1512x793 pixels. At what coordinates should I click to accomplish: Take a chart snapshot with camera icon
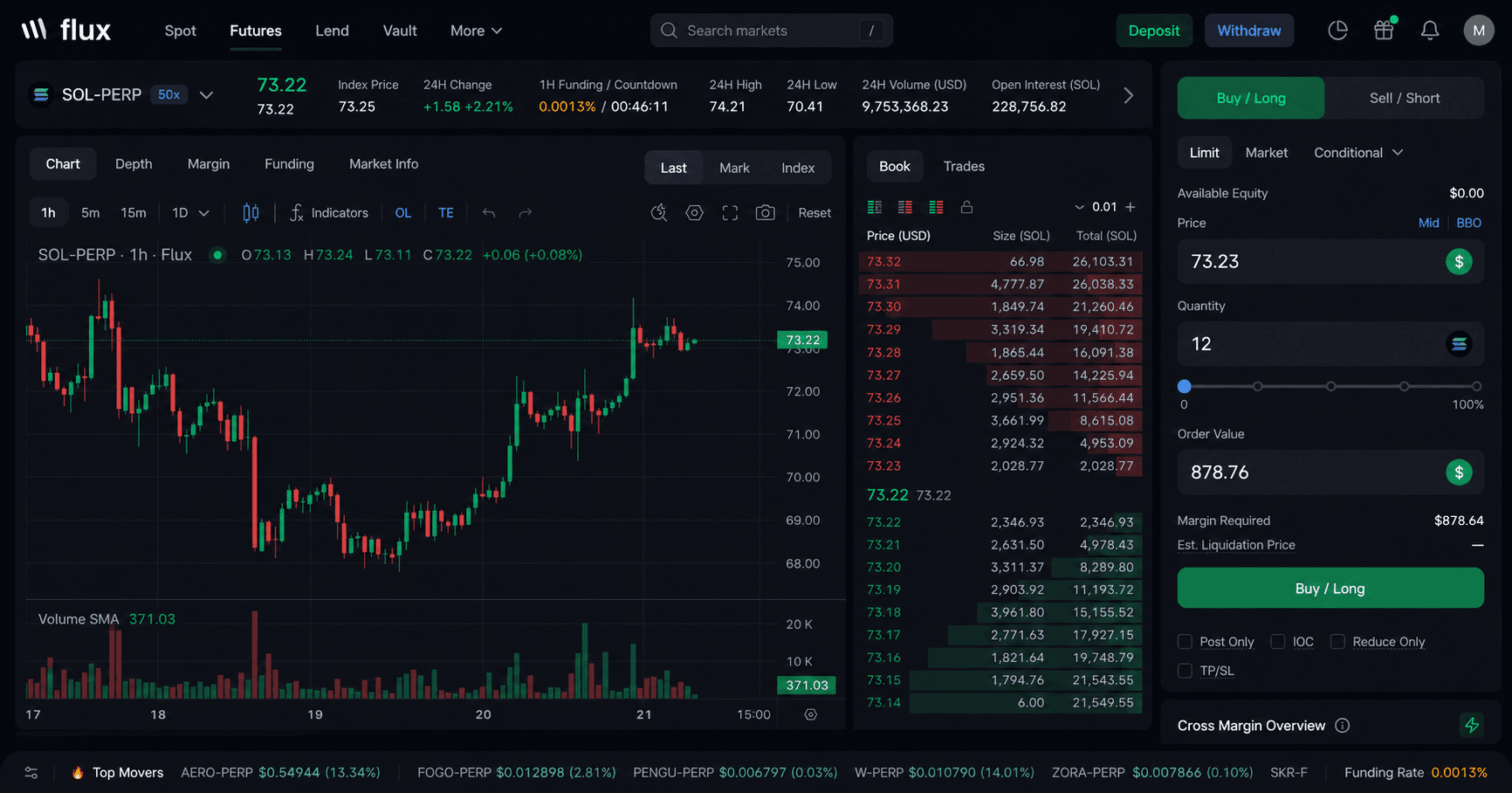click(766, 213)
